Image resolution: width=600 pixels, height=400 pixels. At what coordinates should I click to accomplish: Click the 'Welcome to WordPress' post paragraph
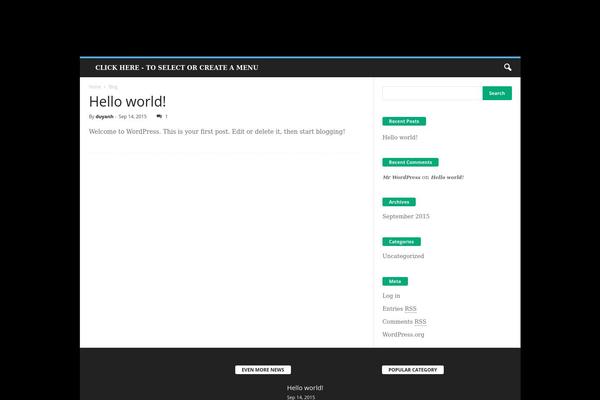coord(217,132)
